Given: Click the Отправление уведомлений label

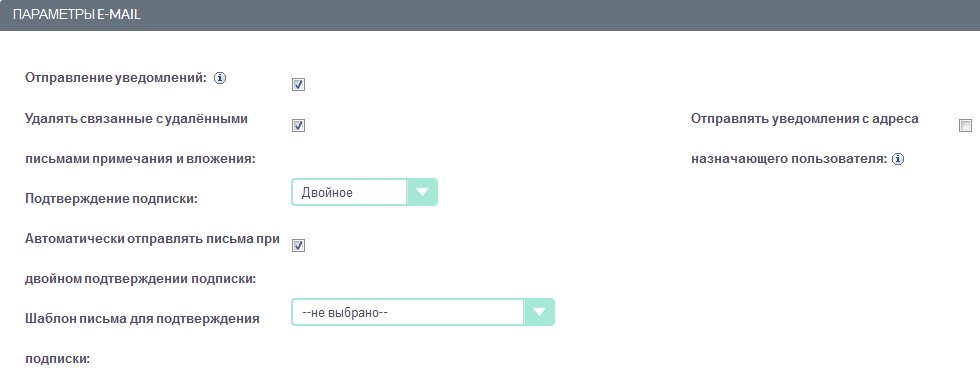Looking at the screenshot, I should tap(116, 78).
